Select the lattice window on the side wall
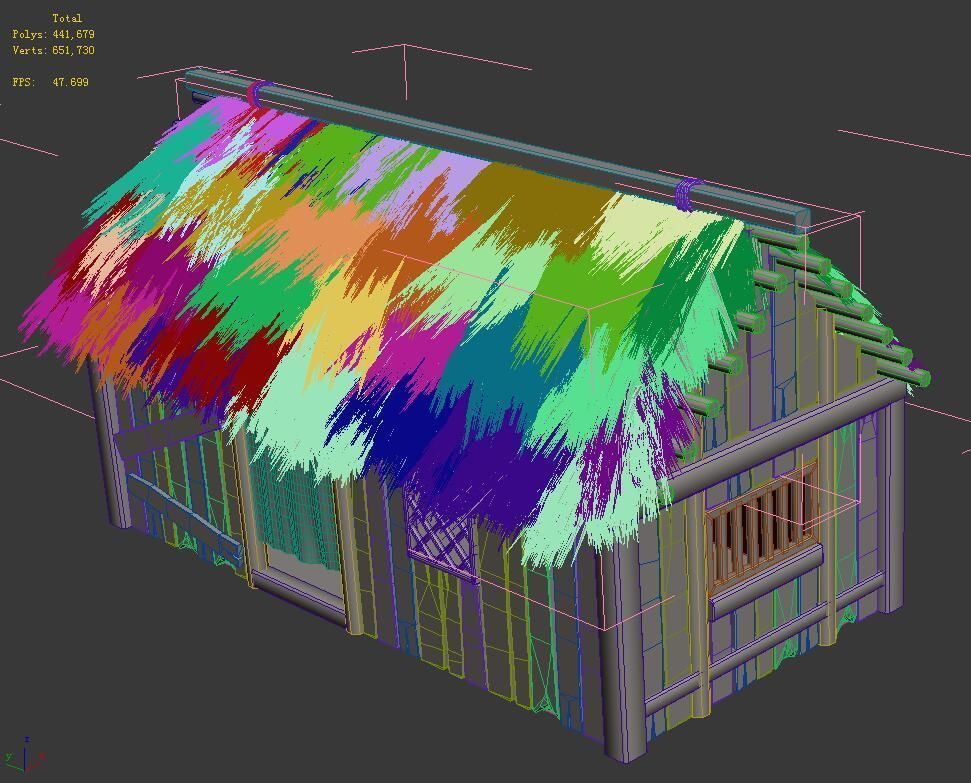This screenshot has height=783, width=971. click(441, 534)
